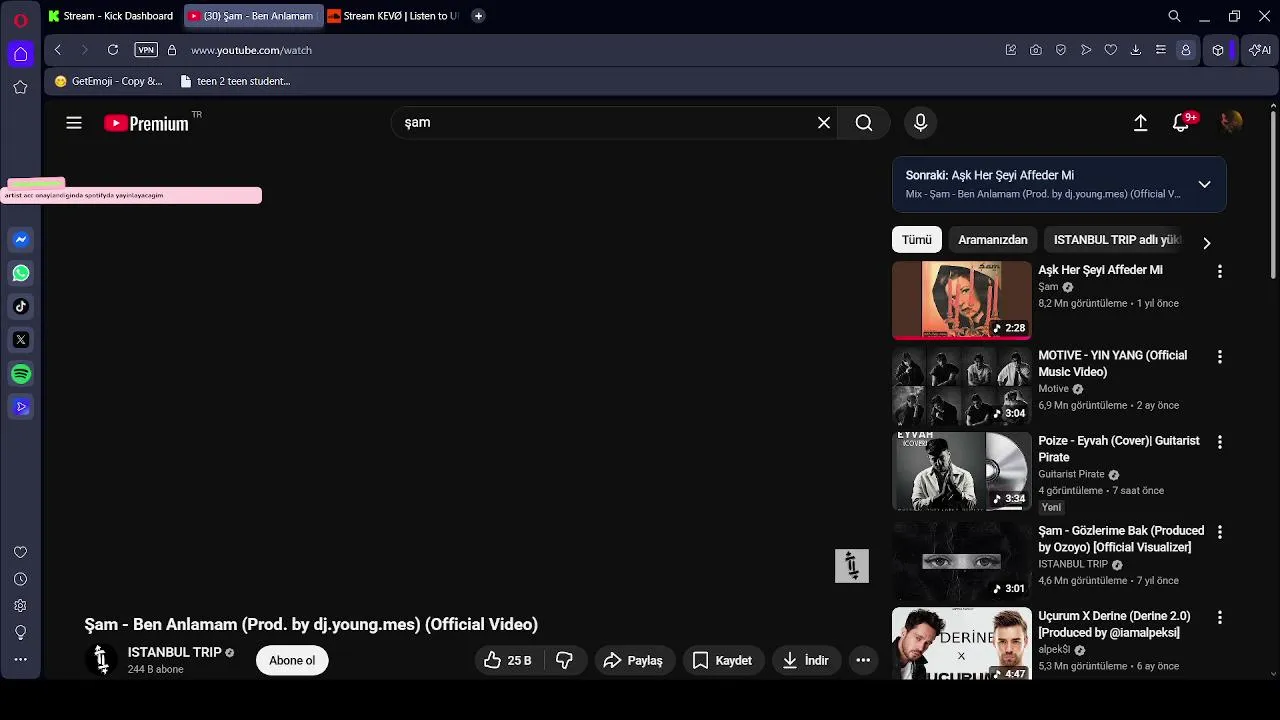Screen dimensions: 1280x720
Task: Subscribe with the Abone ol button
Action: tap(292, 660)
